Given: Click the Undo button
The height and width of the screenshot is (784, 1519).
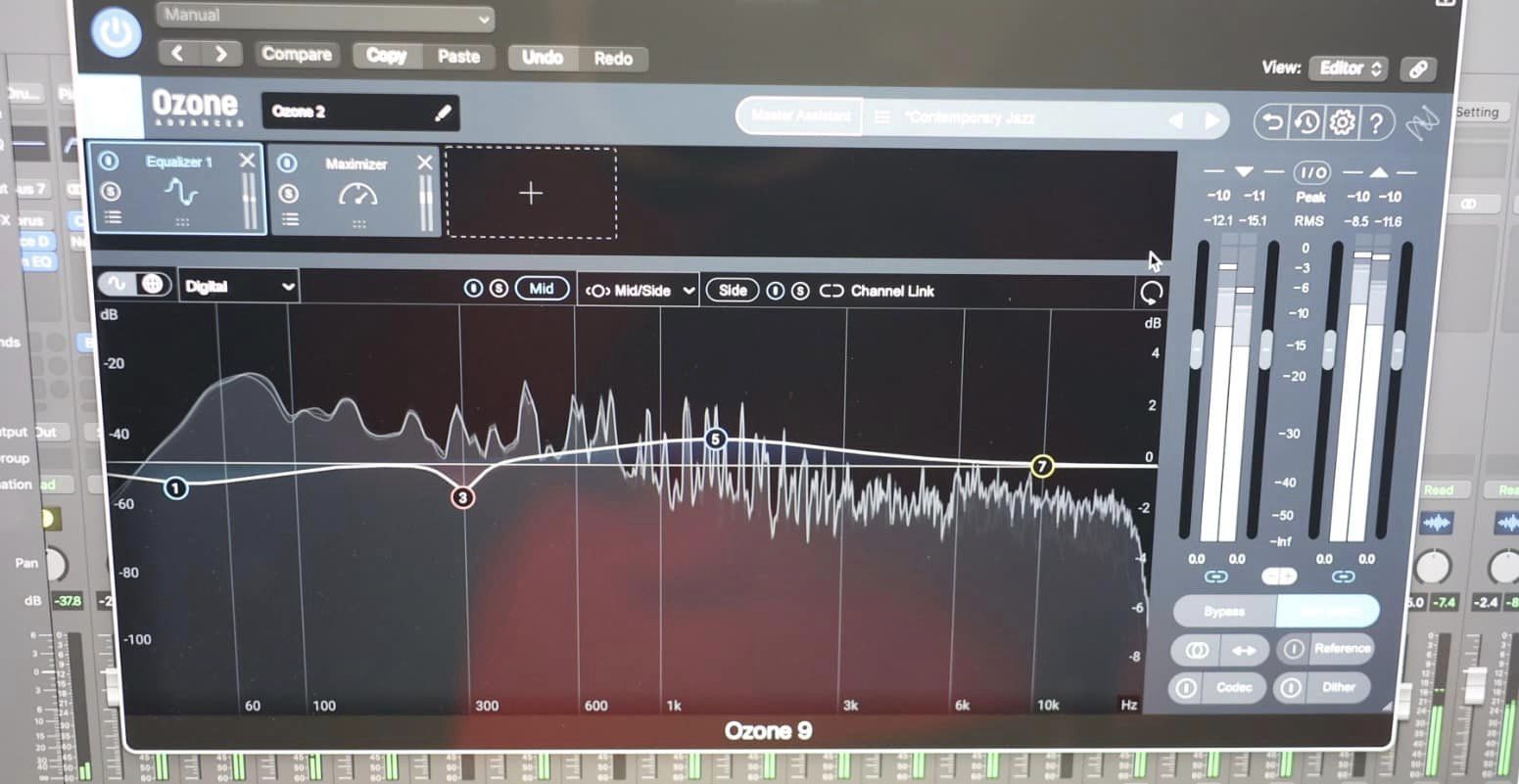Looking at the screenshot, I should (x=542, y=58).
